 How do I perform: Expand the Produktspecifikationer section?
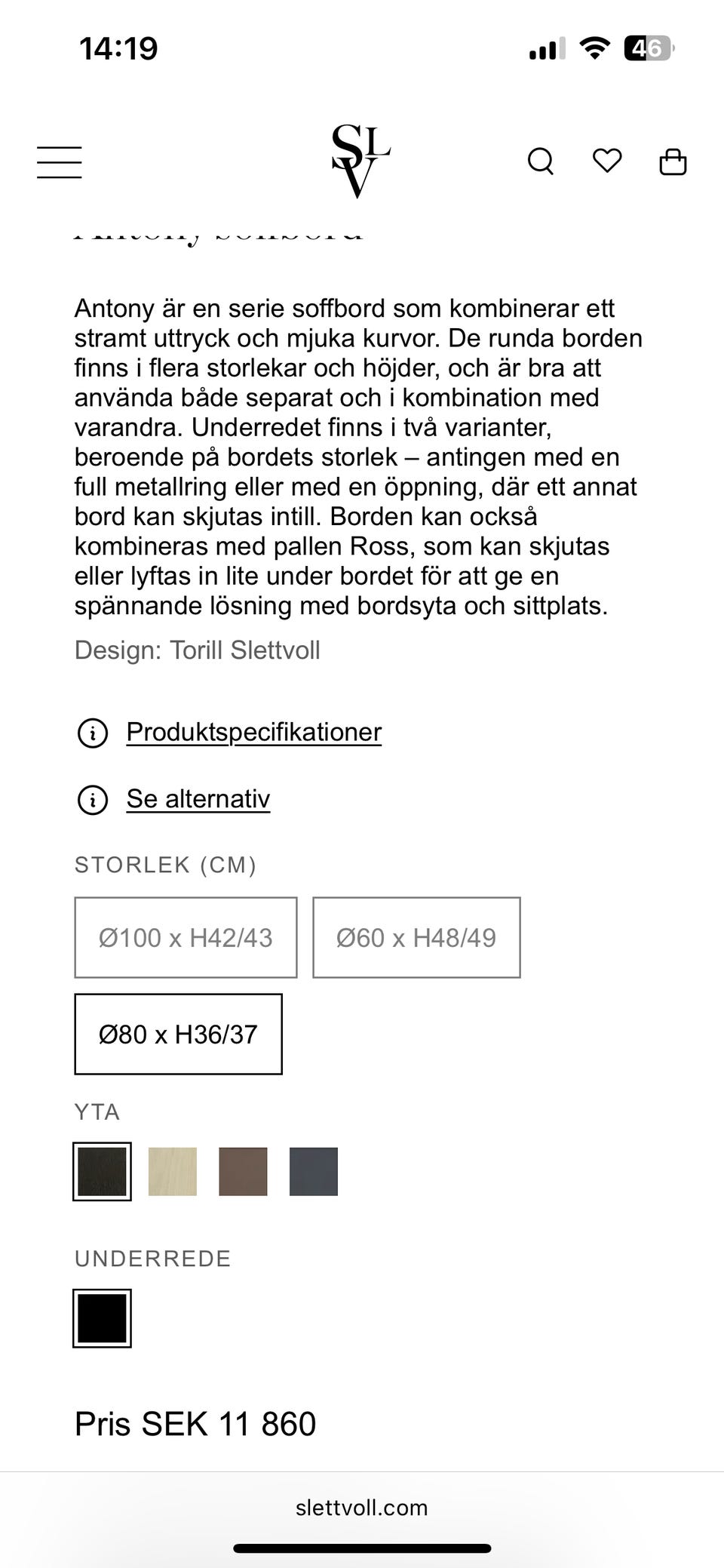click(x=254, y=731)
